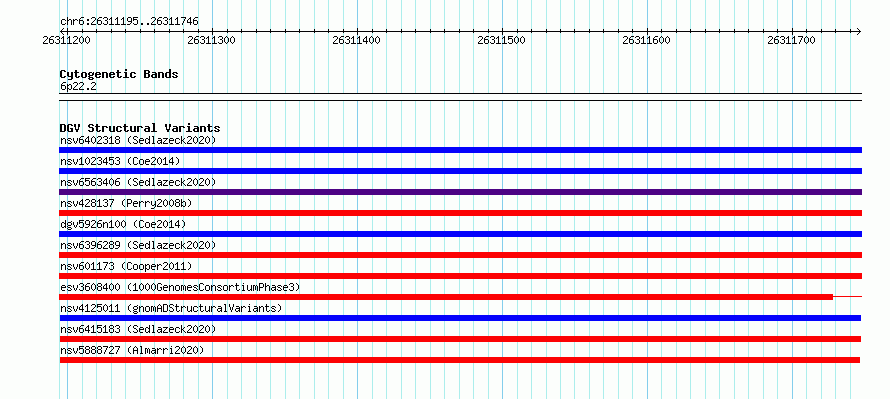The height and width of the screenshot is (399, 890).
Task: Open nsv5888727 (Almarri2020) variant label
Action: [132, 350]
